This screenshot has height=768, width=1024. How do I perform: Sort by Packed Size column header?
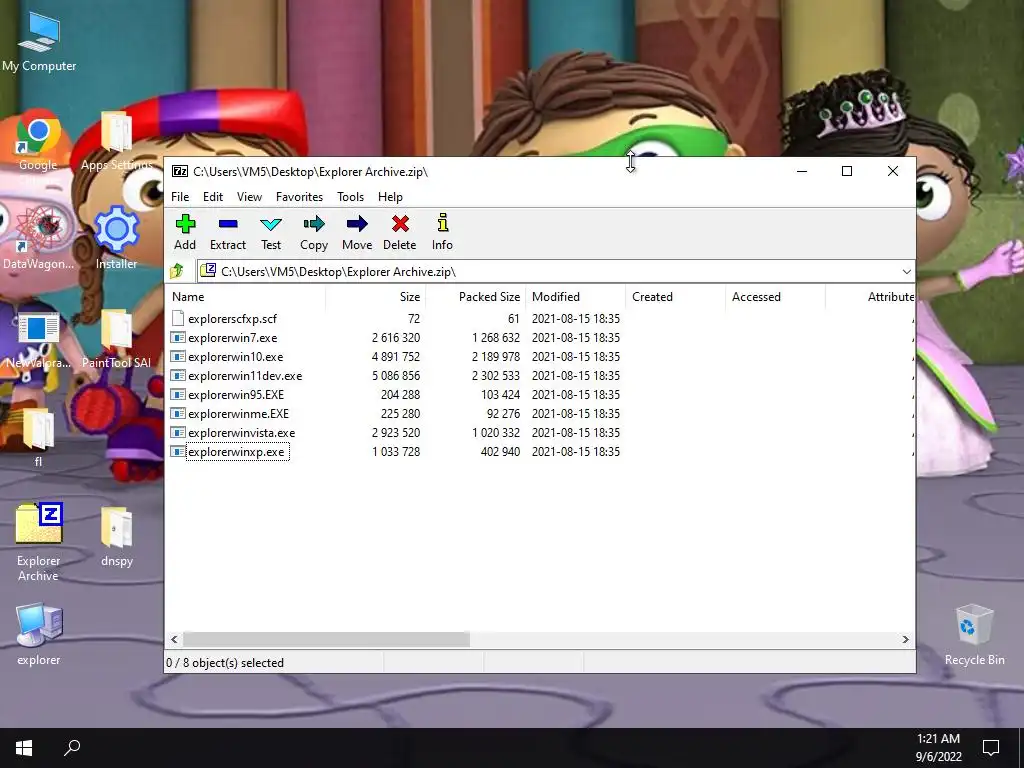pyautogui.click(x=475, y=296)
